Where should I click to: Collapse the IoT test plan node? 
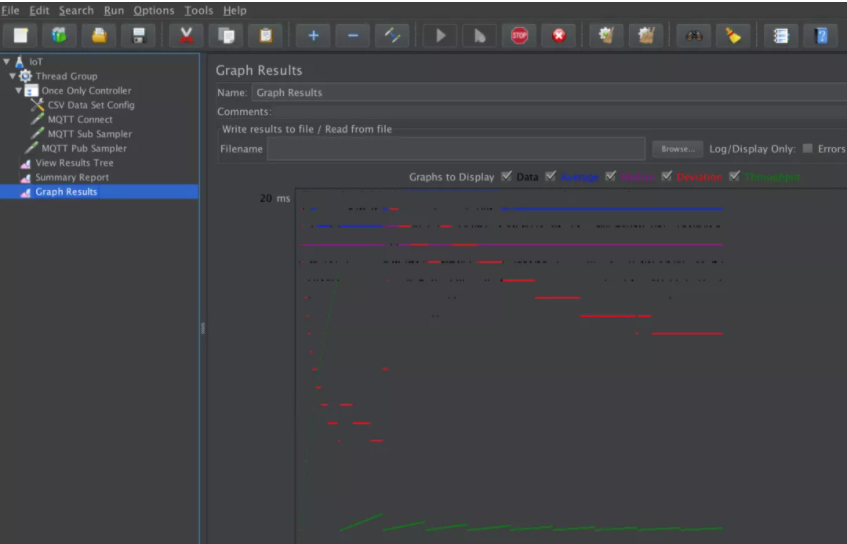[x=6, y=62]
